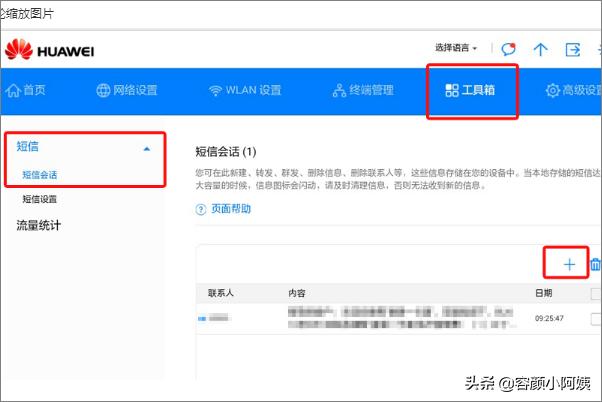Go to the 网络设置 tab
Image resolution: width=602 pixels, height=402 pixels.
[127, 90]
